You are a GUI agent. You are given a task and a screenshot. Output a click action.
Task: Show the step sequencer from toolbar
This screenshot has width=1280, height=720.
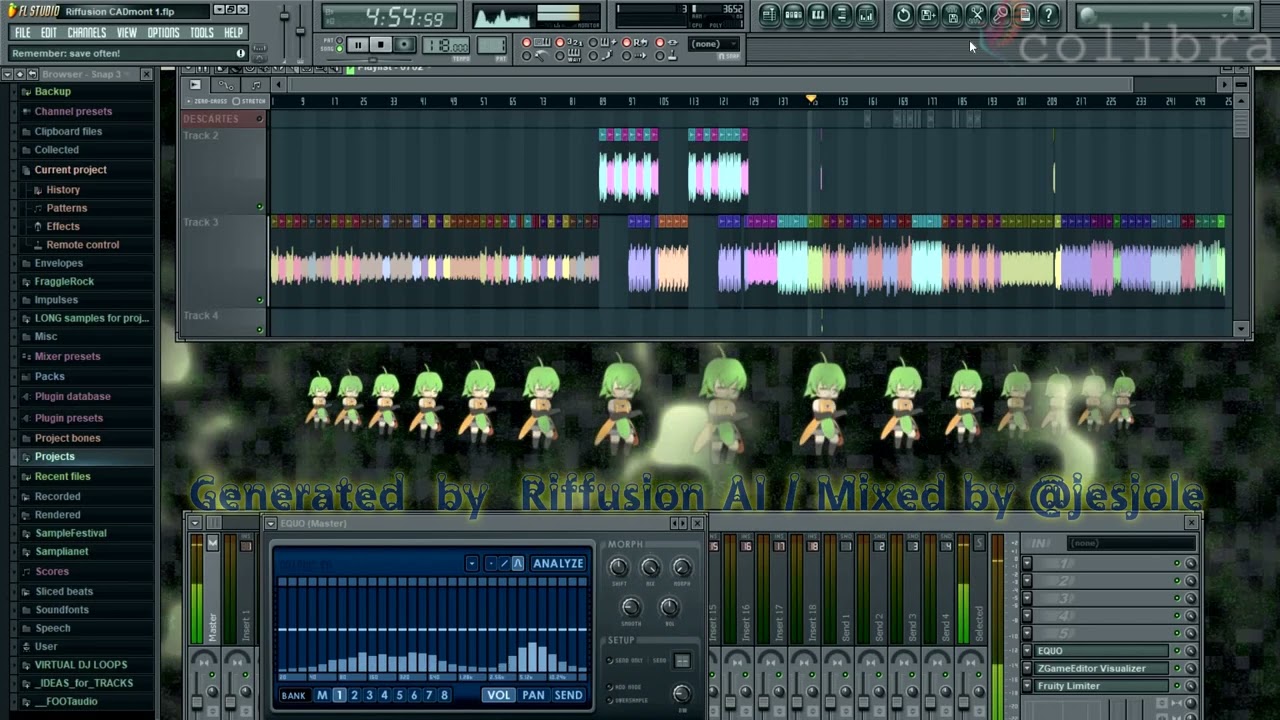click(x=793, y=14)
